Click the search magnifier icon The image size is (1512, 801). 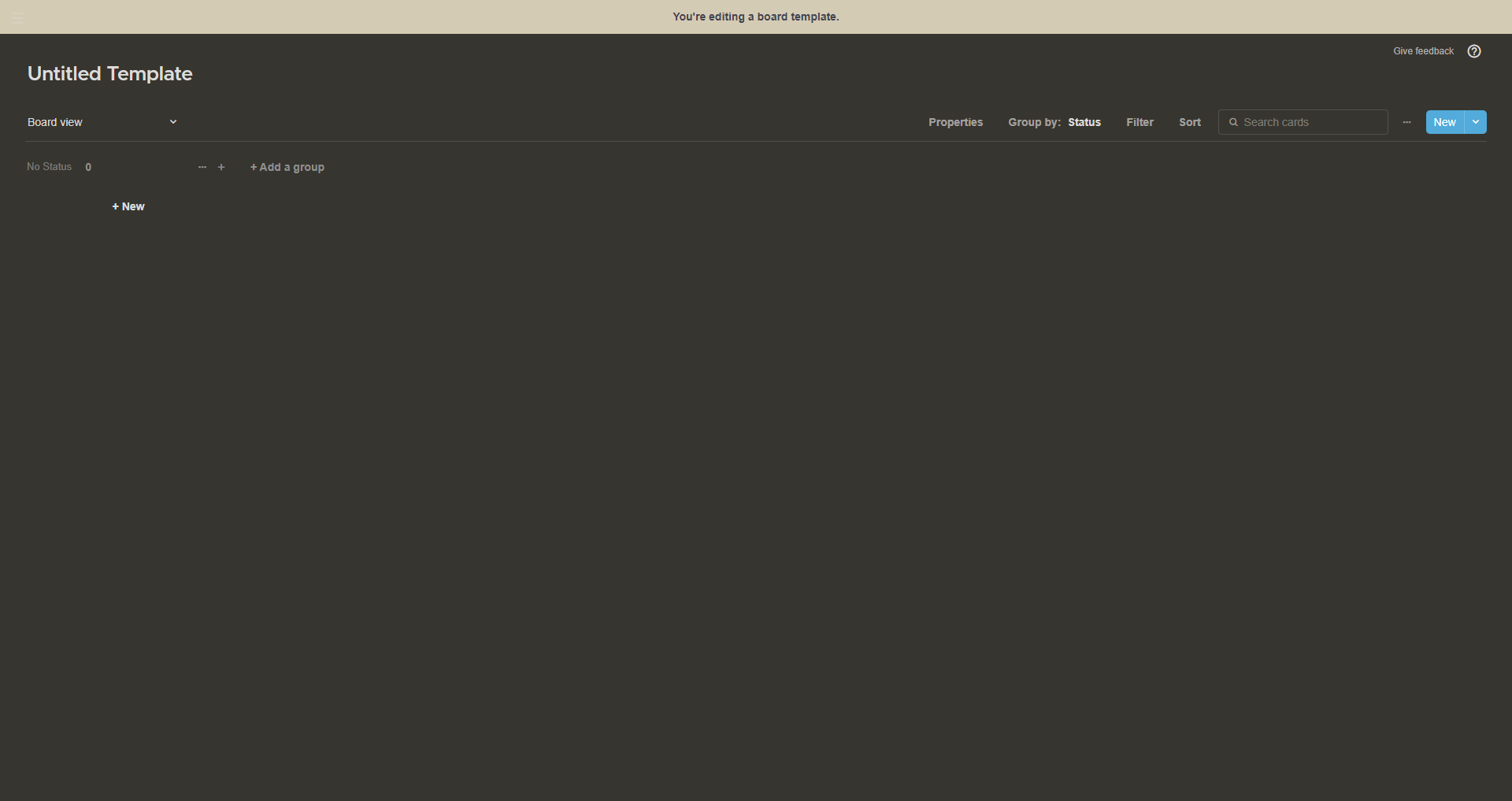tap(1233, 122)
